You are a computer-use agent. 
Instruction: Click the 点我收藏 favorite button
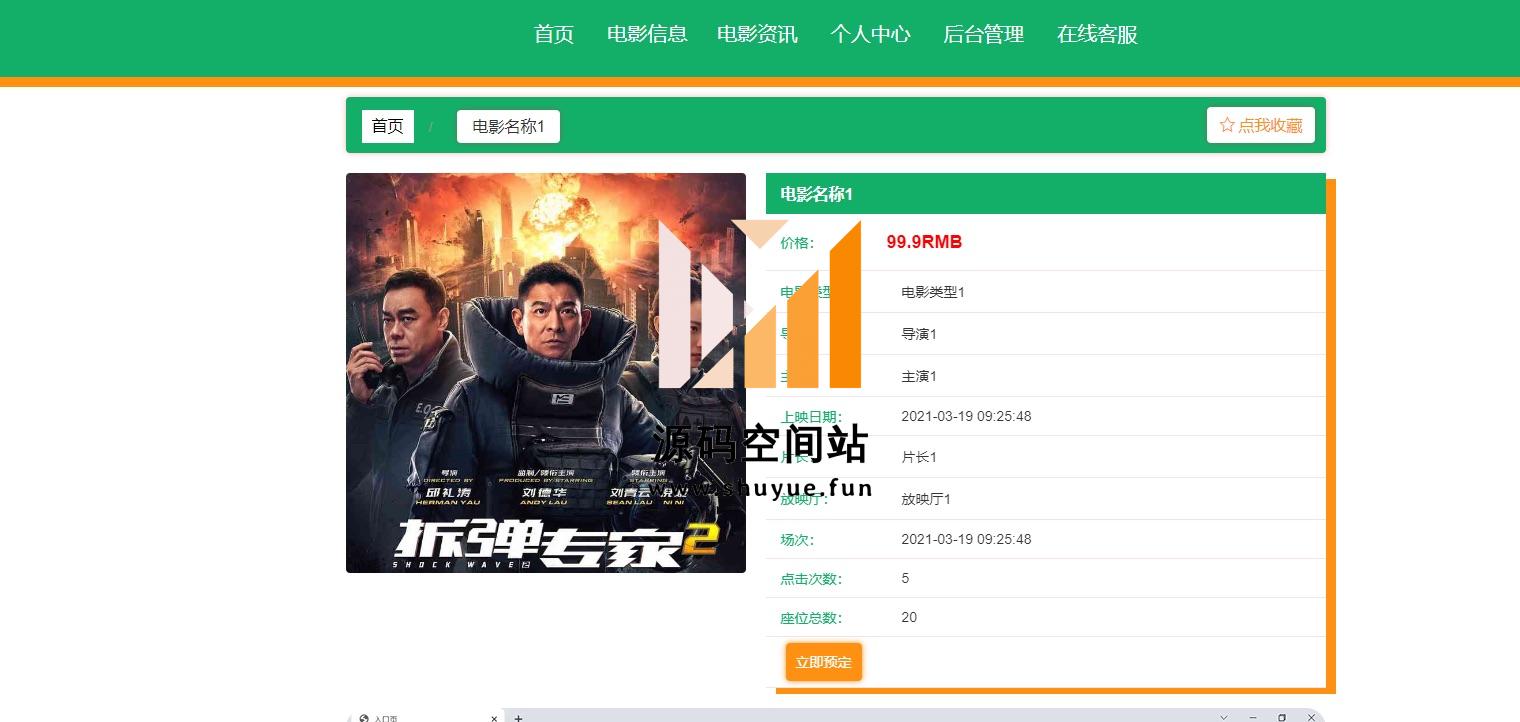point(1260,125)
